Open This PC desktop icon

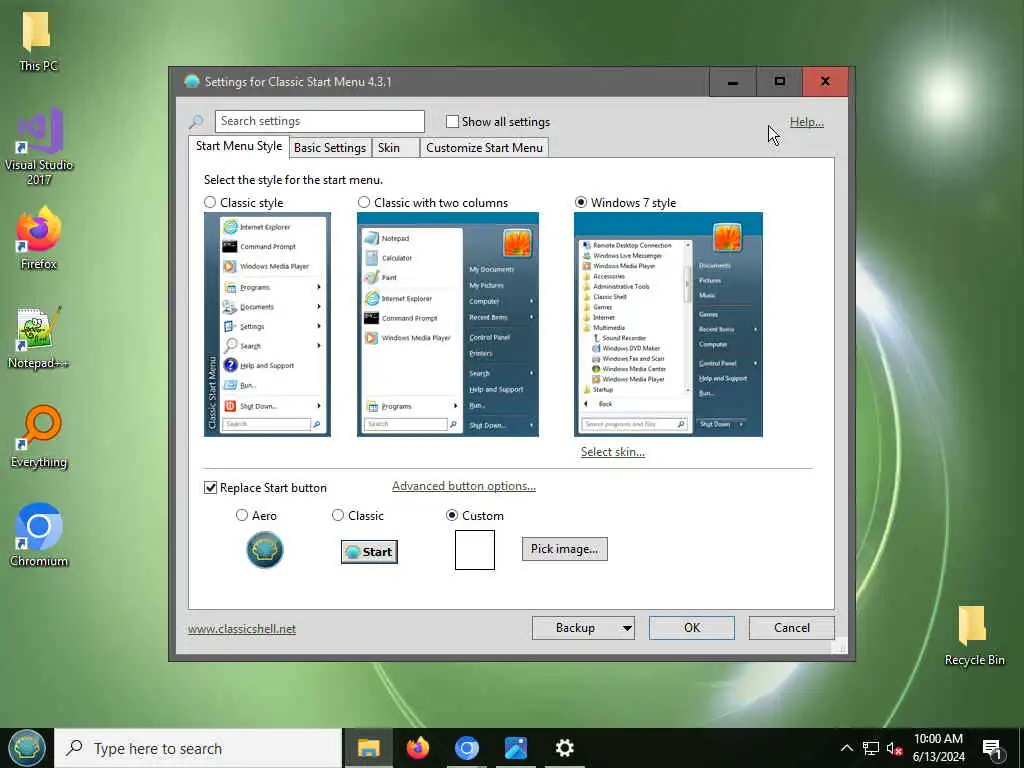[37, 40]
